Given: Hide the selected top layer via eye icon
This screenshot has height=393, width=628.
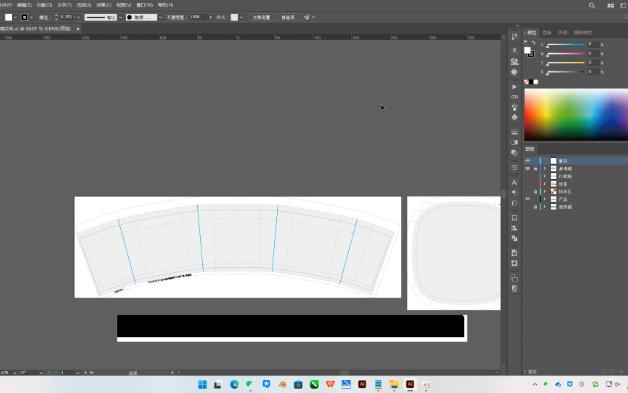Looking at the screenshot, I should pyautogui.click(x=527, y=161).
